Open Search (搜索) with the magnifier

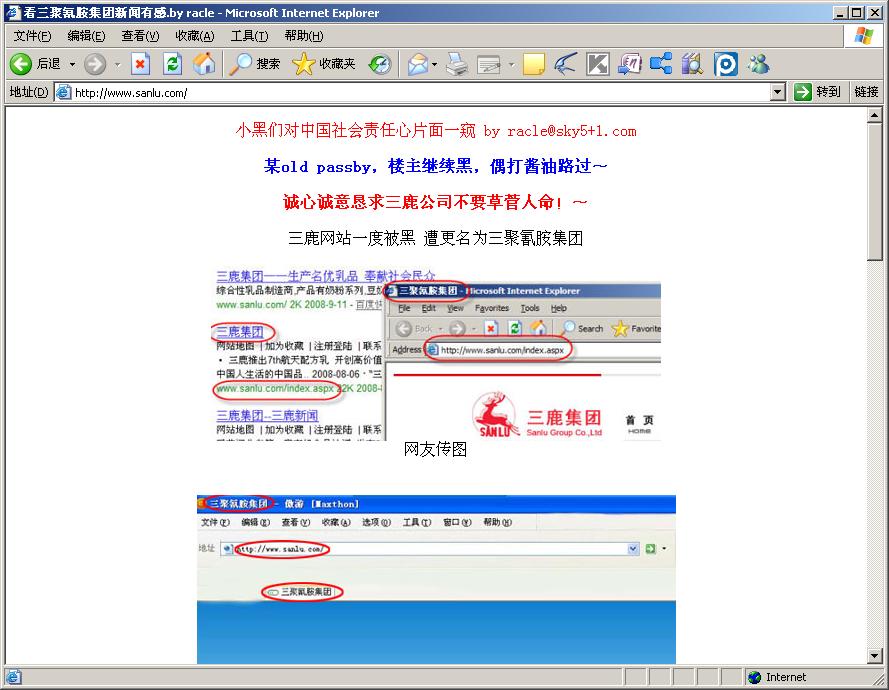(x=255, y=64)
